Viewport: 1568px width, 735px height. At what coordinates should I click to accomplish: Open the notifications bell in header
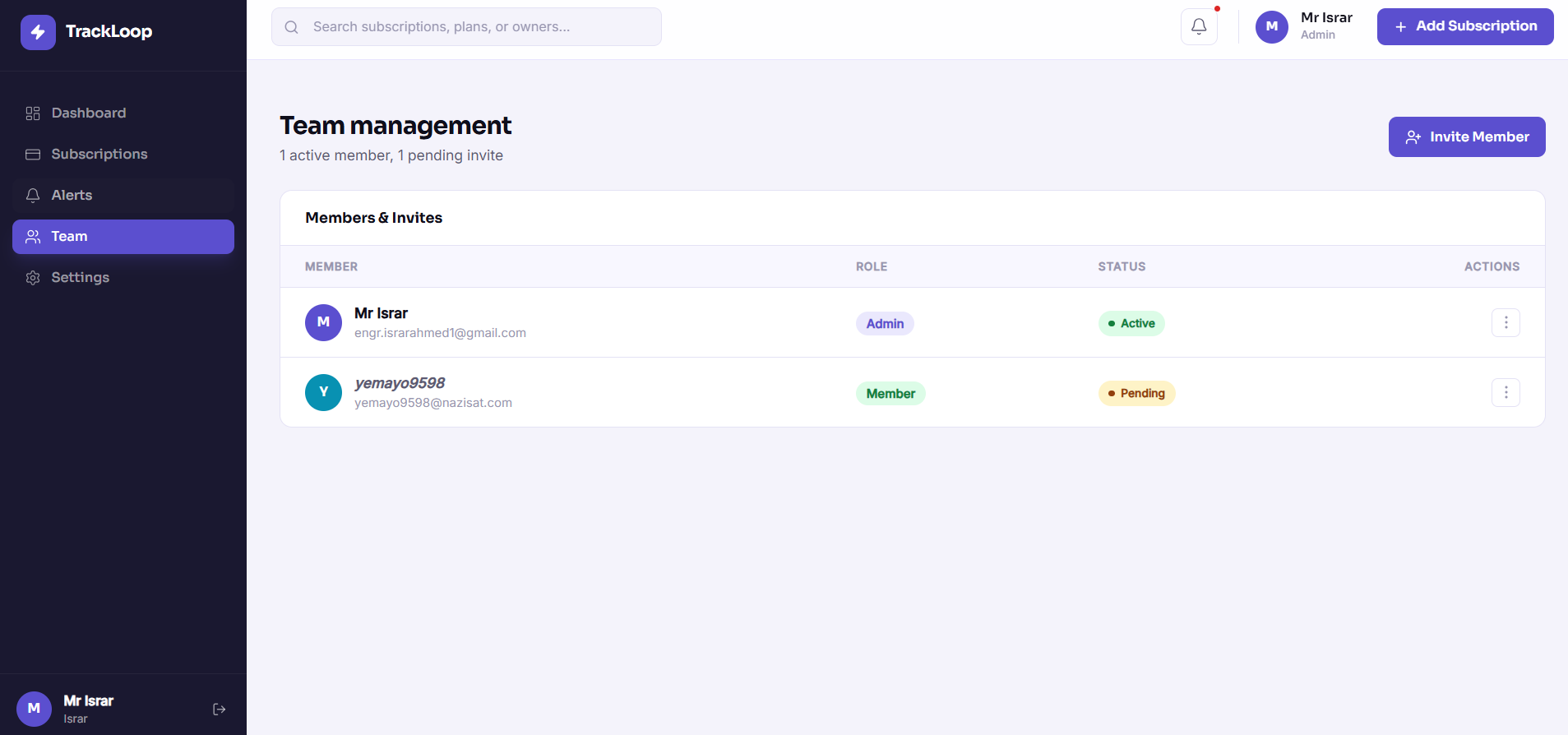(x=1199, y=26)
